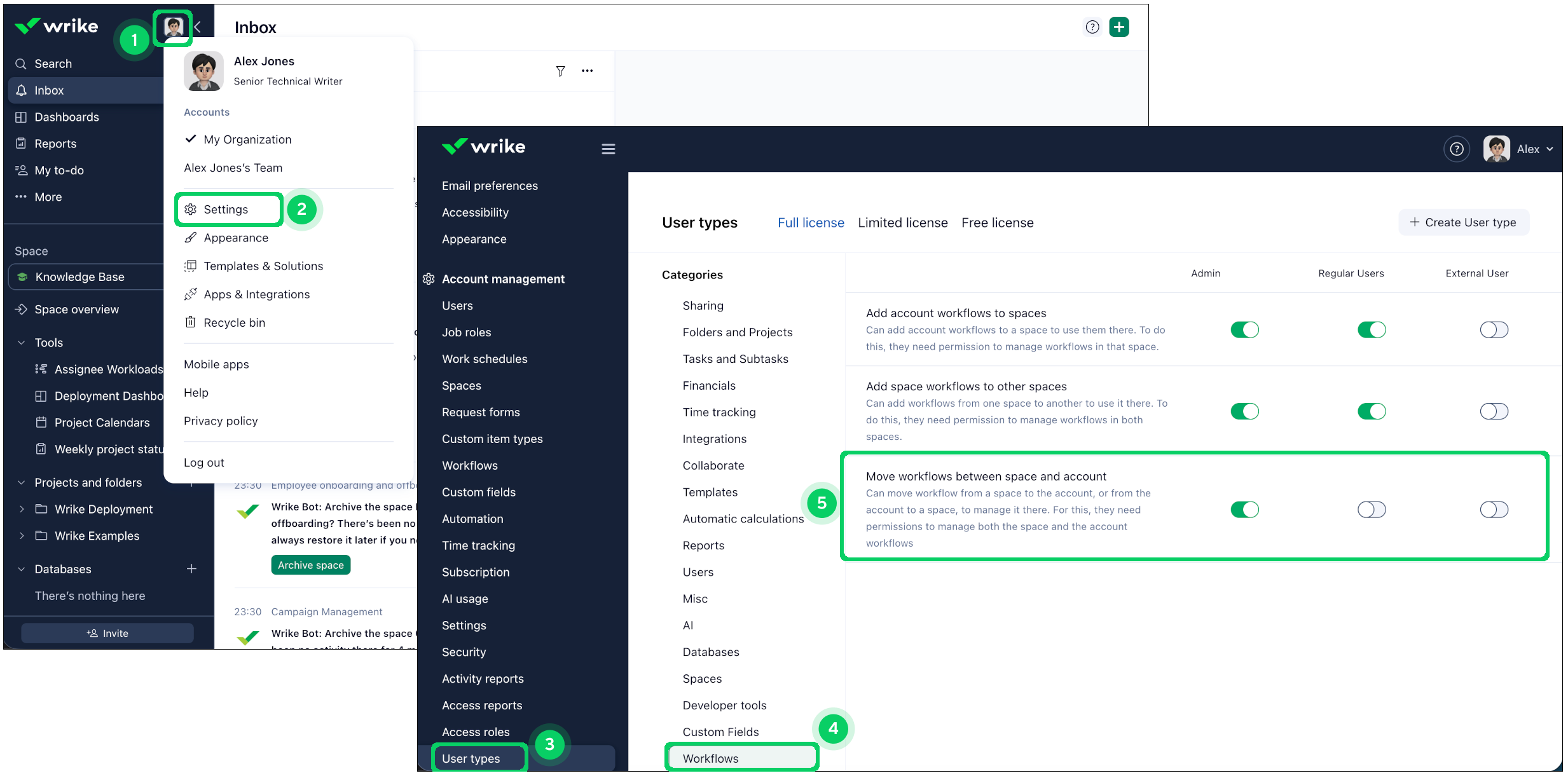Open the three-dot menu near the filter
Screen dimensions: 1568x778
click(587, 71)
